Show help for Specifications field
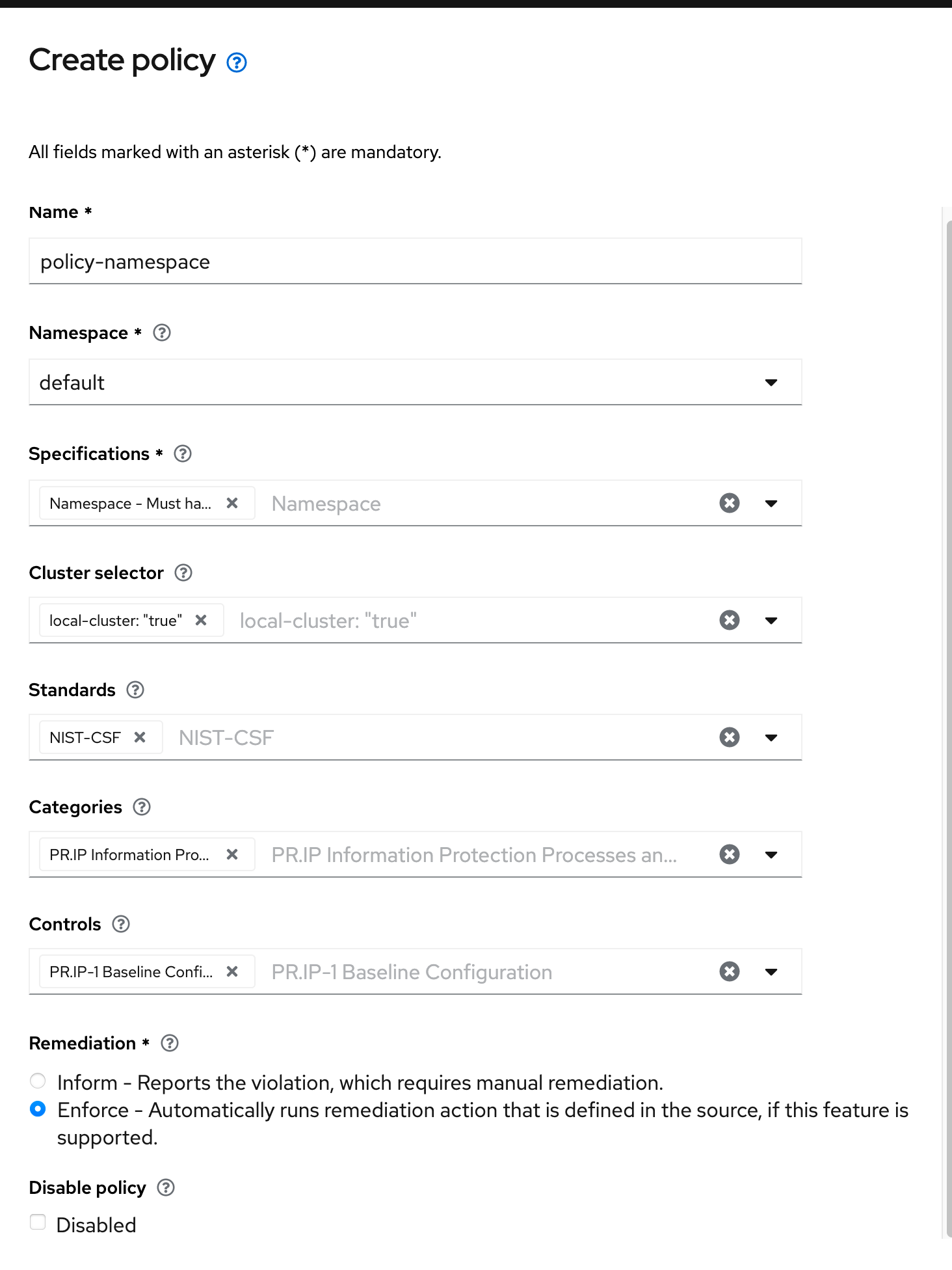Screen dimensions: 952x1270 click(x=183, y=454)
